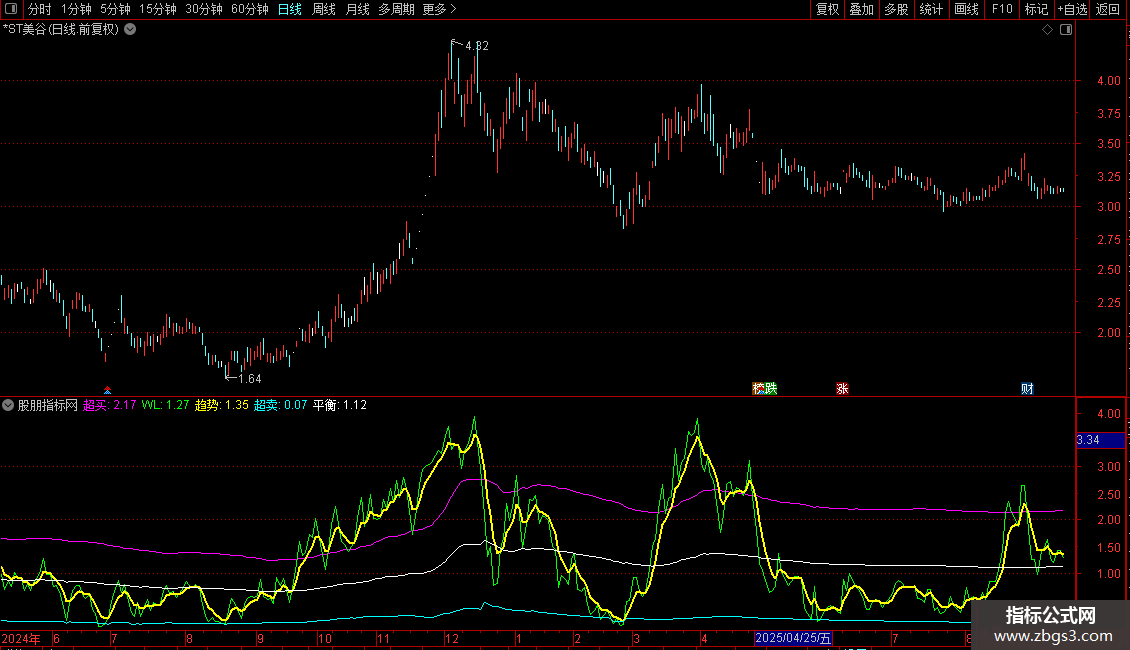Click the blue 财 financial marker
Viewport: 1130px width, 650px height.
1028,388
